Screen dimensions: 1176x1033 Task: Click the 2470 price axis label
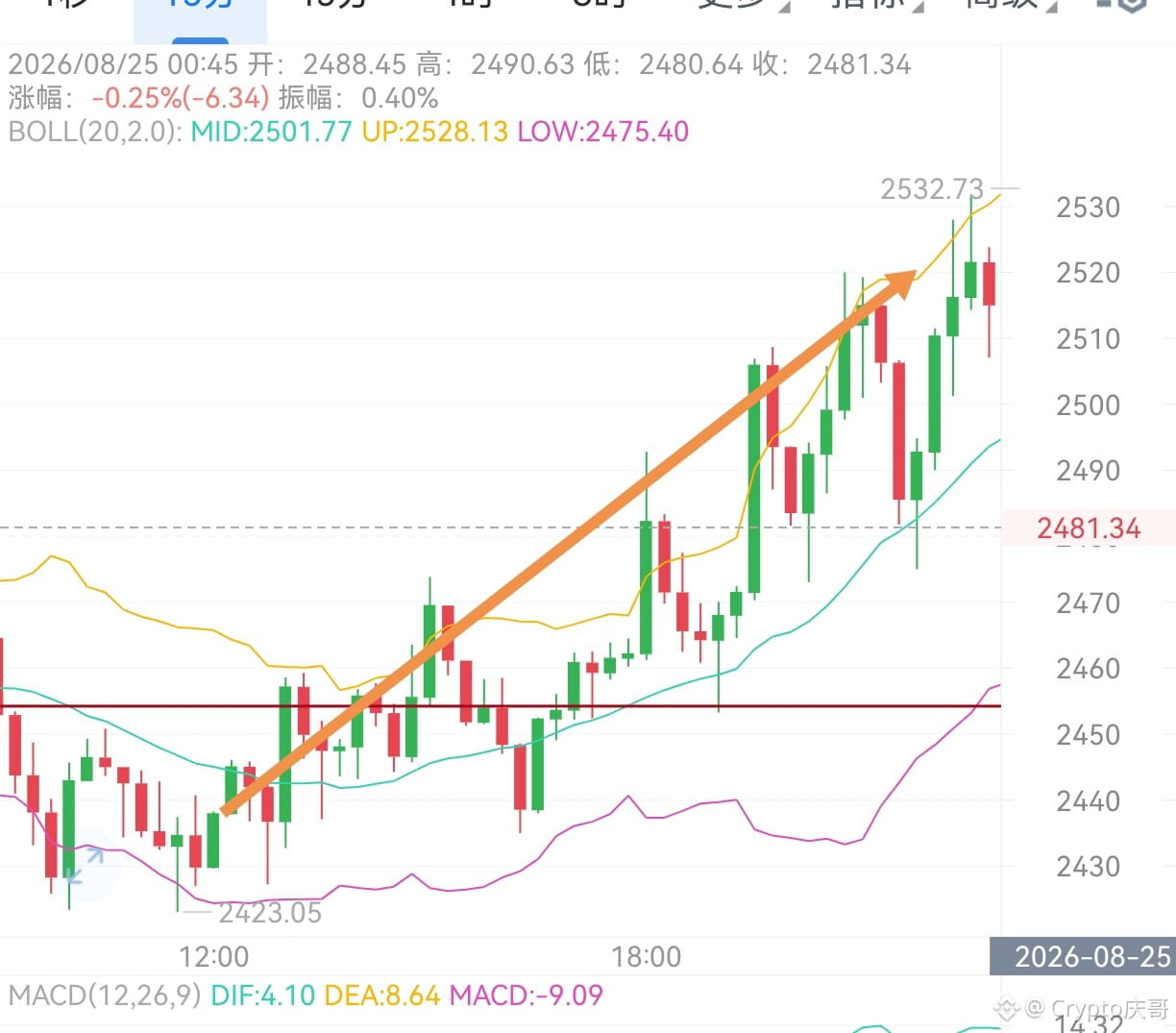1089,603
